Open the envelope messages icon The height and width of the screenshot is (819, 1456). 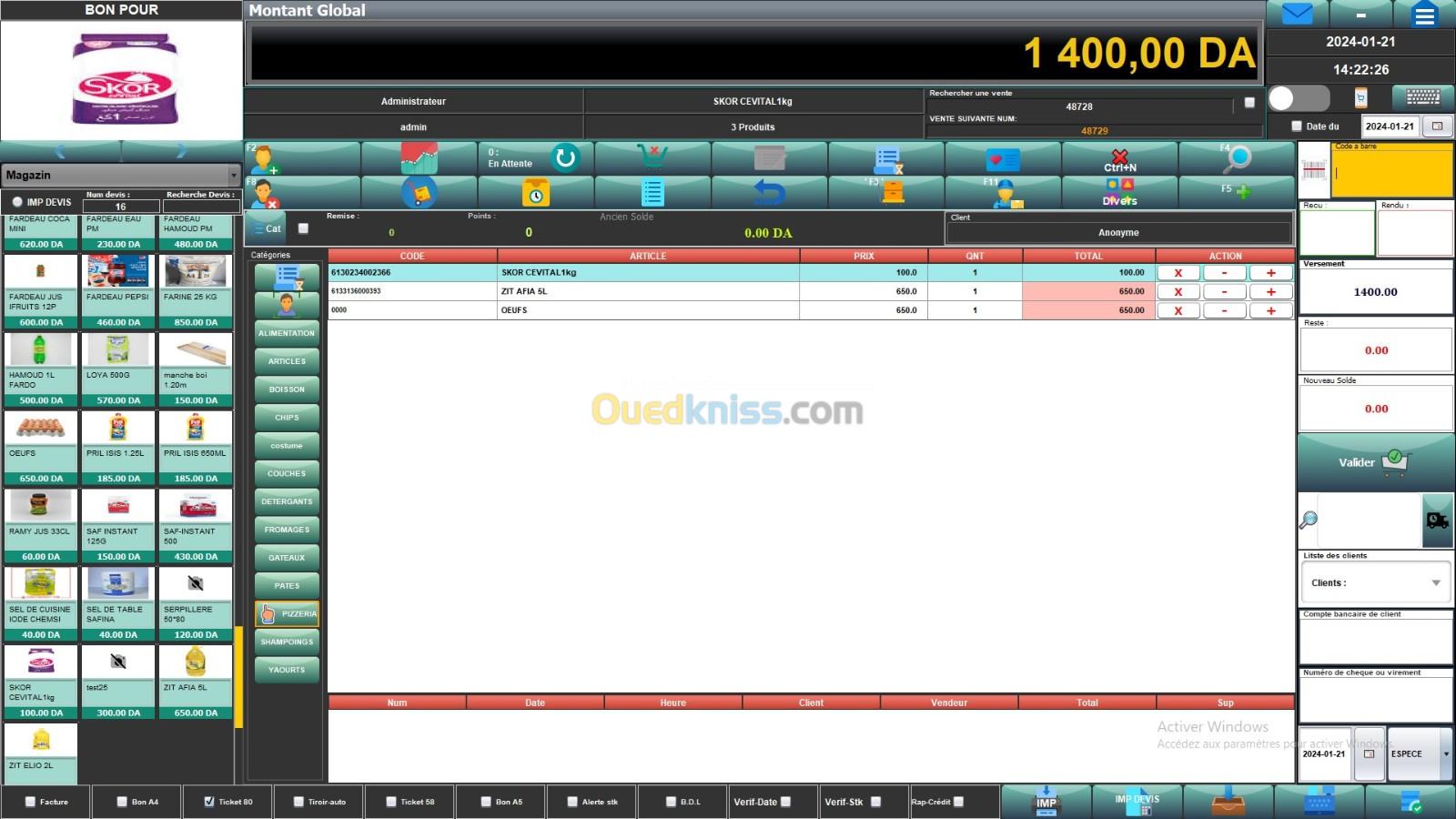[1297, 15]
